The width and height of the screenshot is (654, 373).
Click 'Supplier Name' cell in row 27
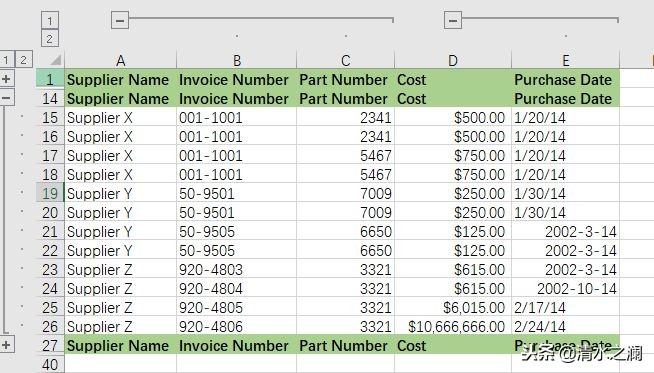(121, 345)
